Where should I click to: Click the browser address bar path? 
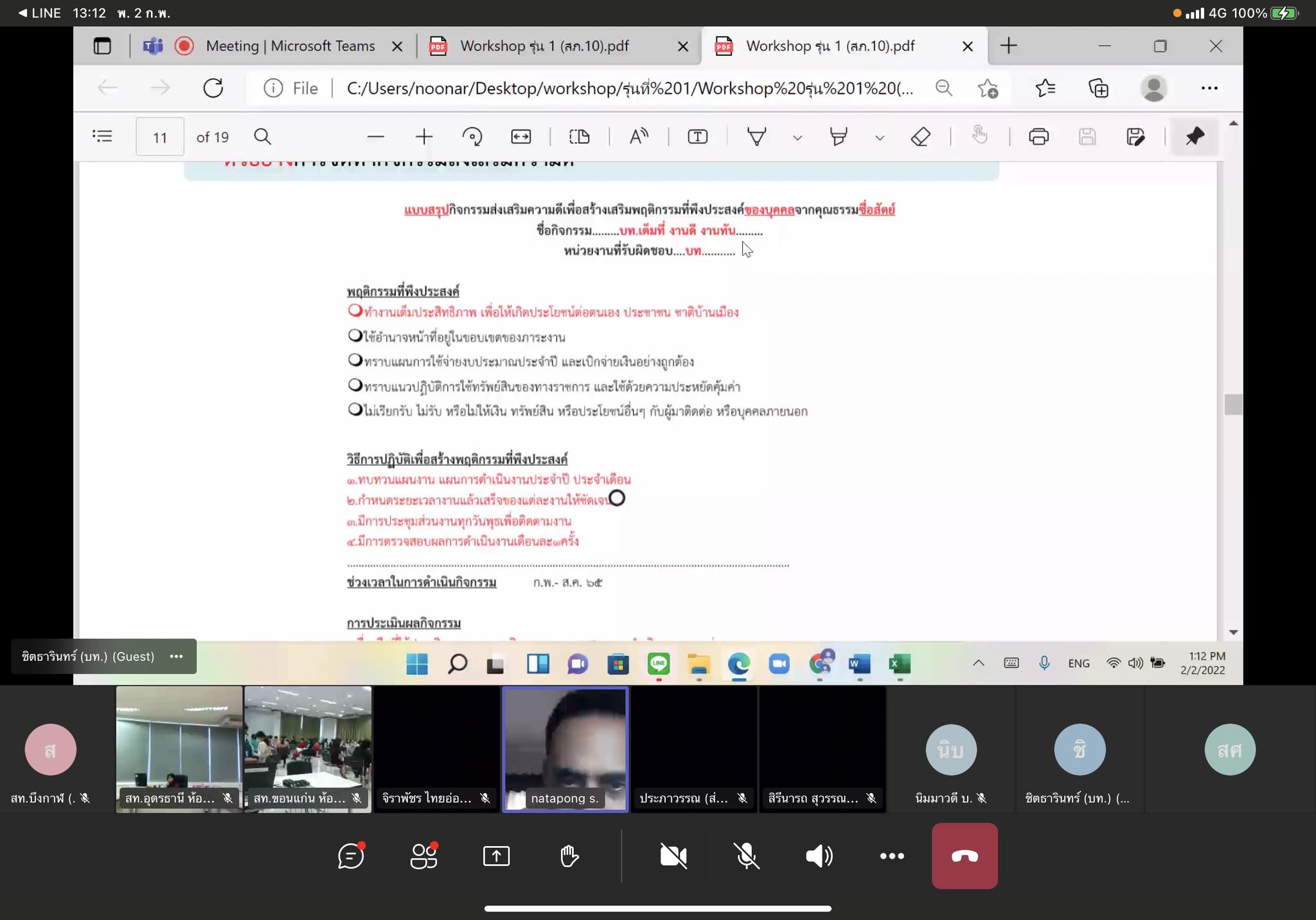(x=630, y=88)
